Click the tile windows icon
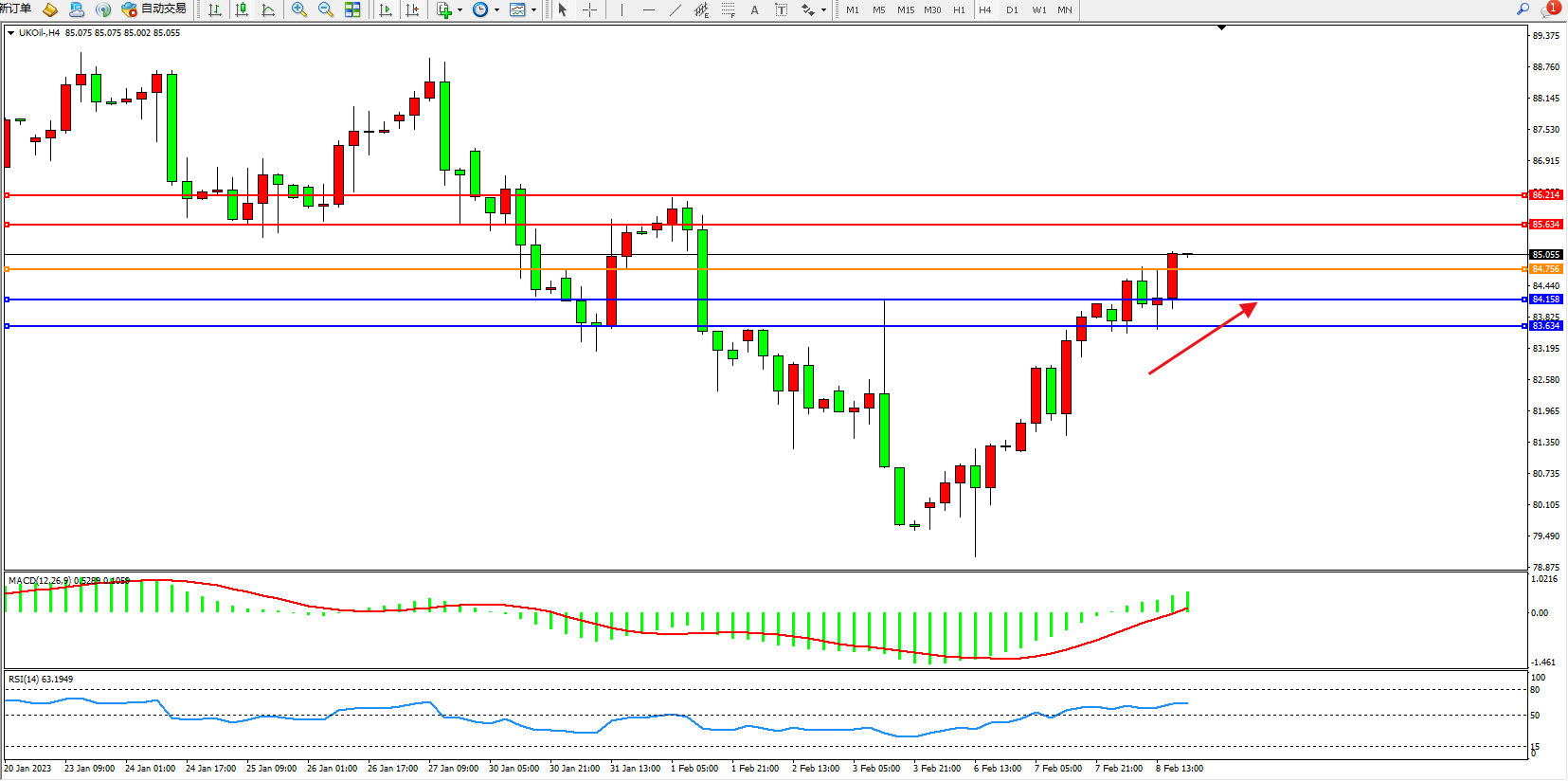 352,9
